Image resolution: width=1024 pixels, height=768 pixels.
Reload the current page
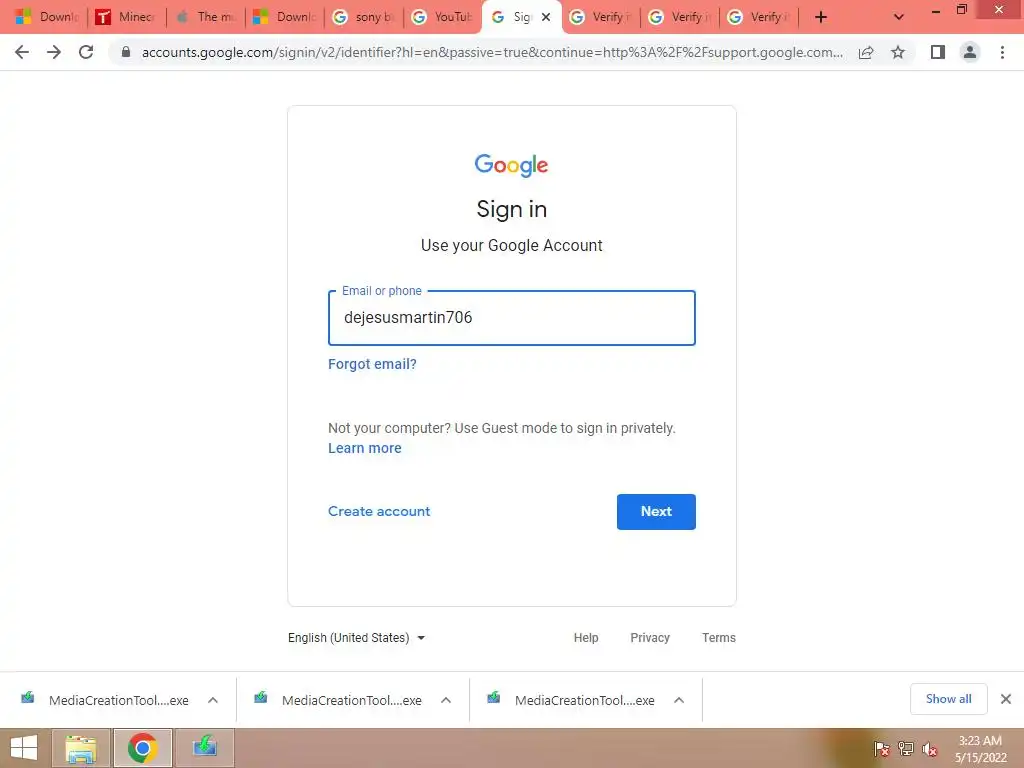click(86, 52)
